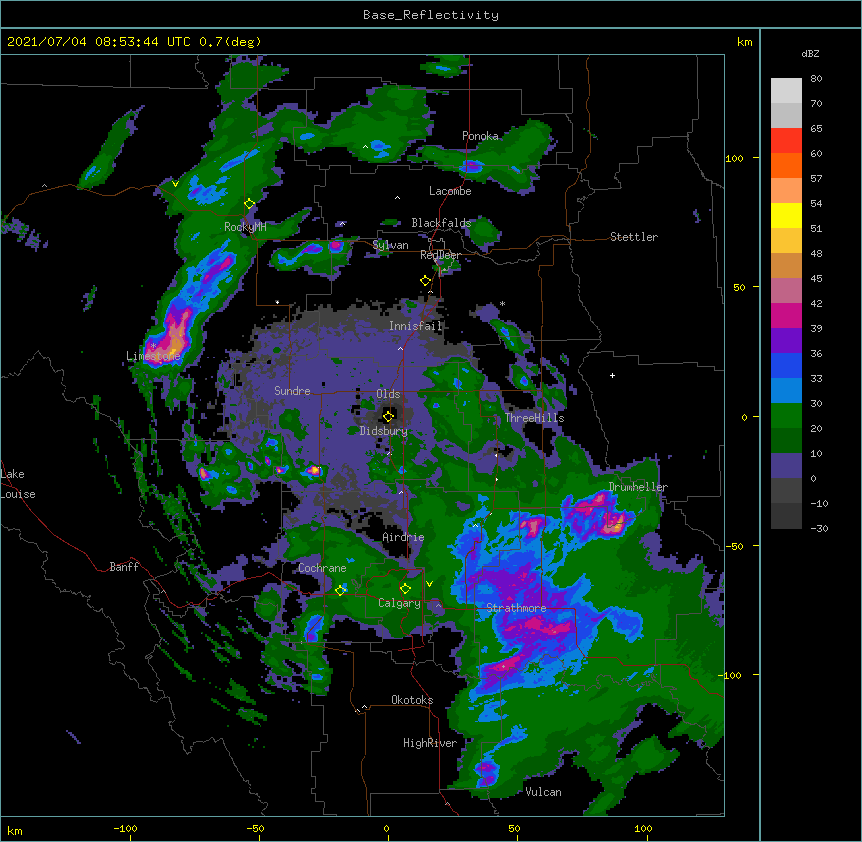Click the Didsbury town label
The width and height of the screenshot is (862, 842).
point(383,431)
